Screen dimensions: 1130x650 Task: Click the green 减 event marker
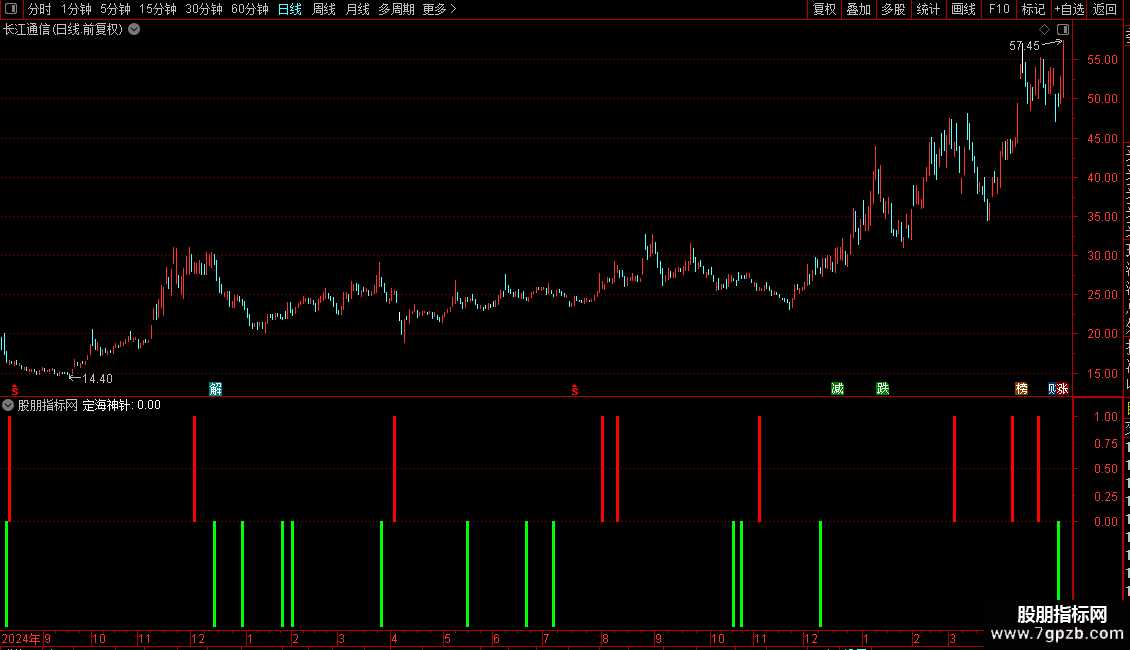click(837, 388)
